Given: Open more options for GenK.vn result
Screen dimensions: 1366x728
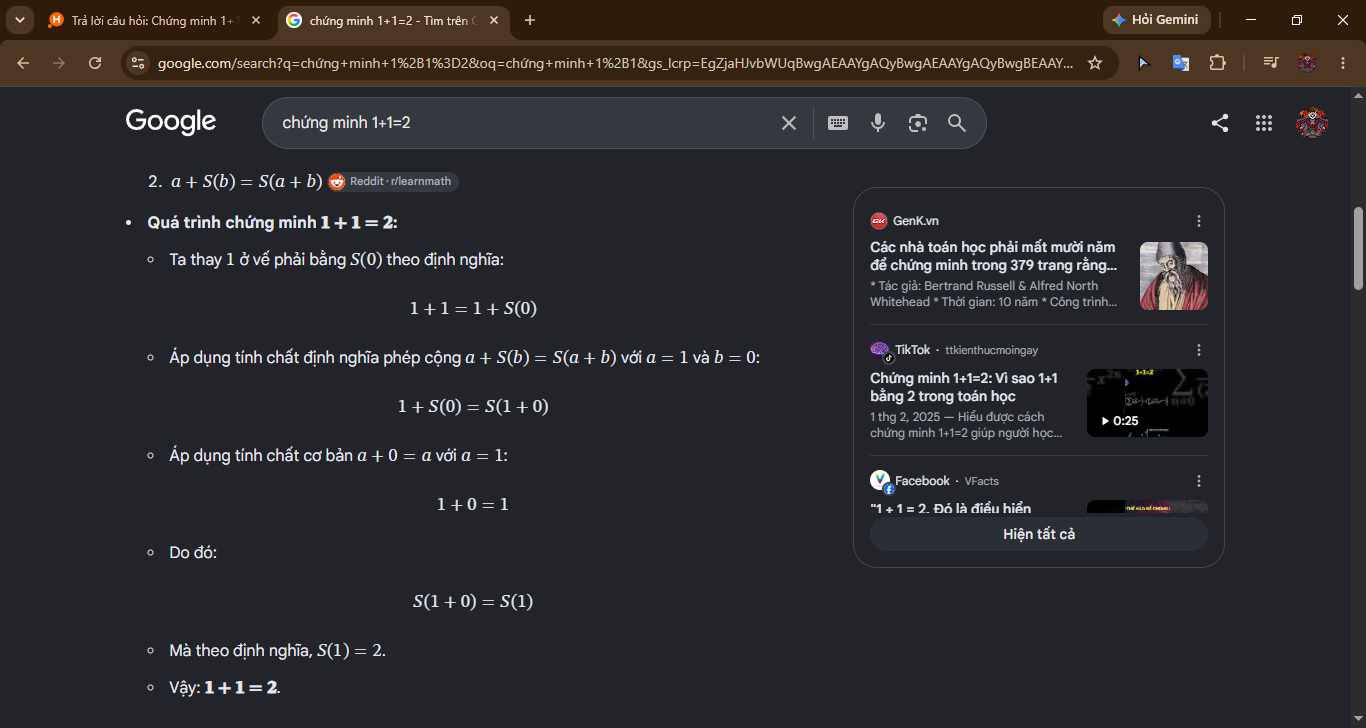Looking at the screenshot, I should point(1199,221).
